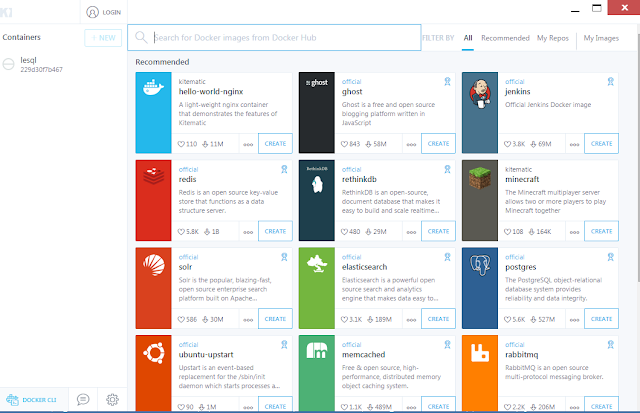
Task: Click the minecraft grass block icon
Action: pos(480,178)
